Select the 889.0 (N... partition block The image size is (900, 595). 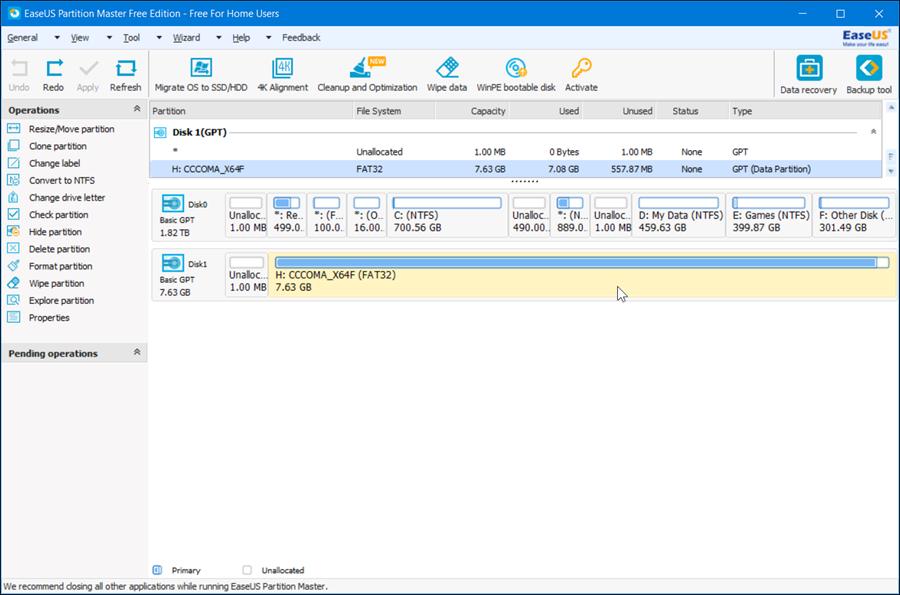pos(570,215)
